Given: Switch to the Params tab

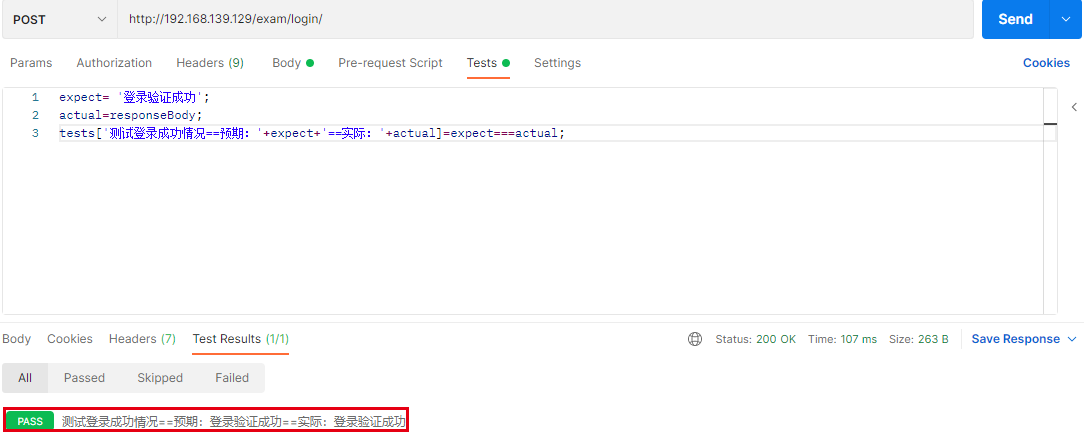Looking at the screenshot, I should pyautogui.click(x=30, y=63).
